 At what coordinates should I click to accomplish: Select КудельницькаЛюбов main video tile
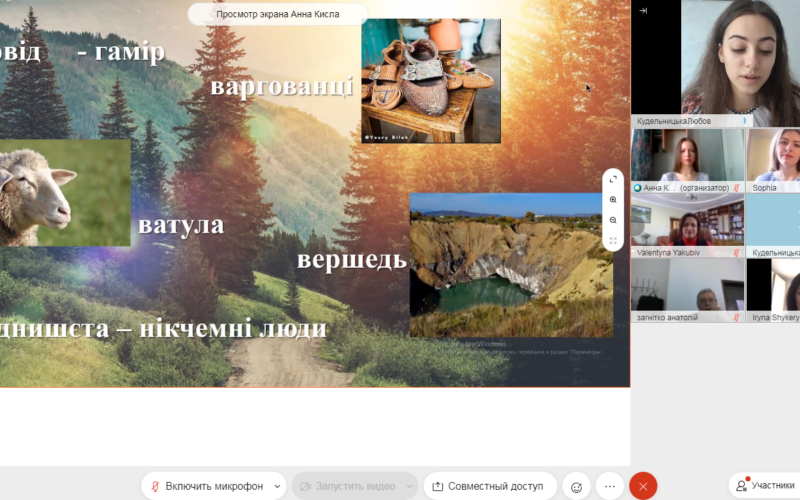pyautogui.click(x=715, y=60)
